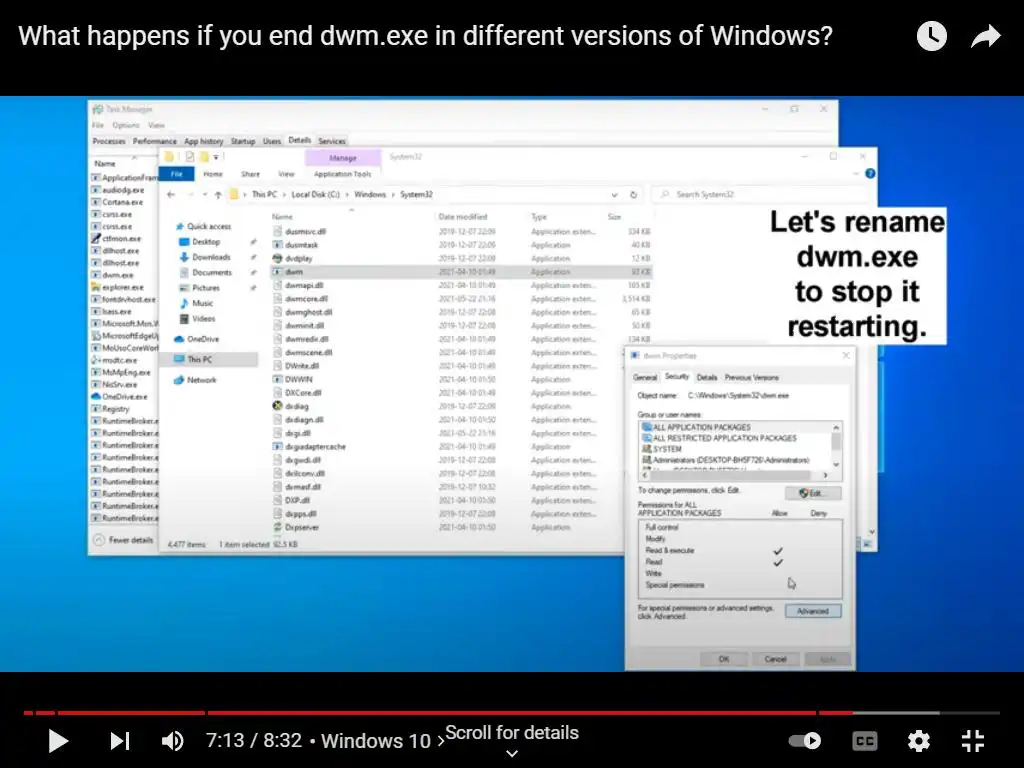Open the blue File tab in Explorer

click(176, 174)
